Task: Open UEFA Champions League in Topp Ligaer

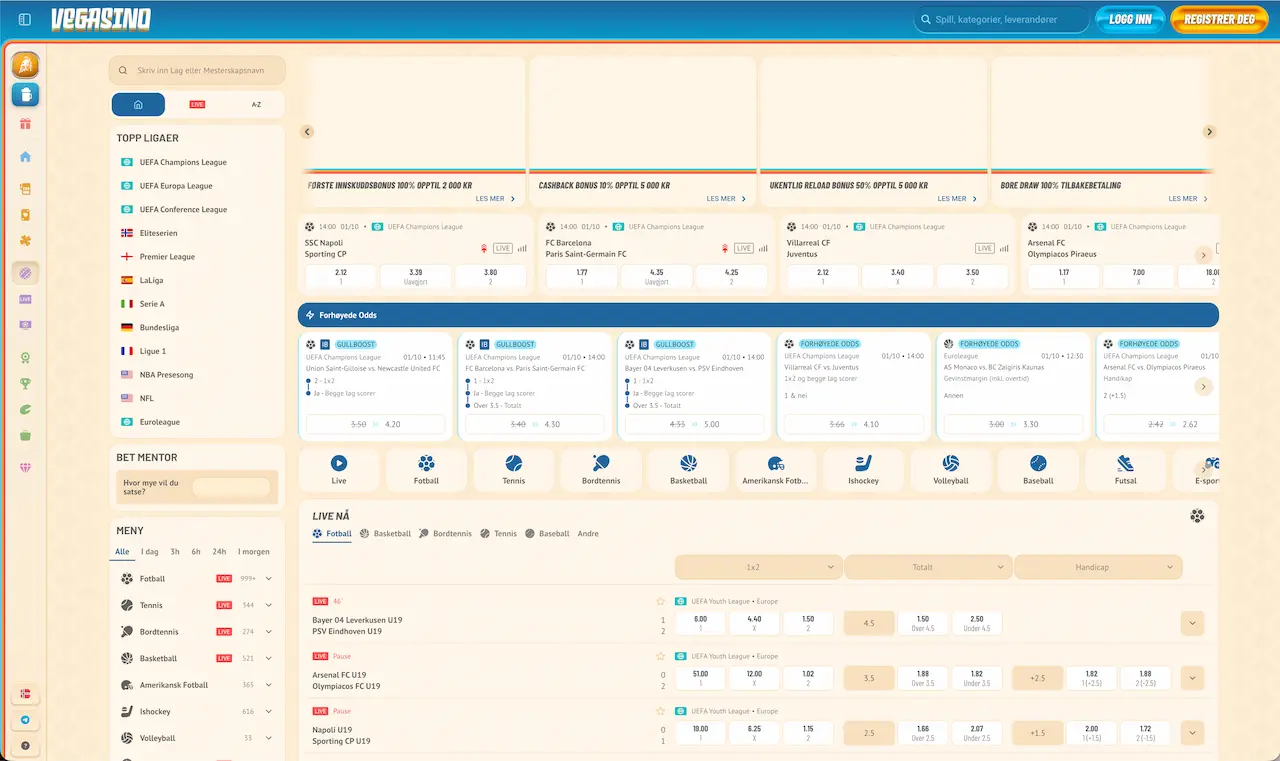Action: 183,162
